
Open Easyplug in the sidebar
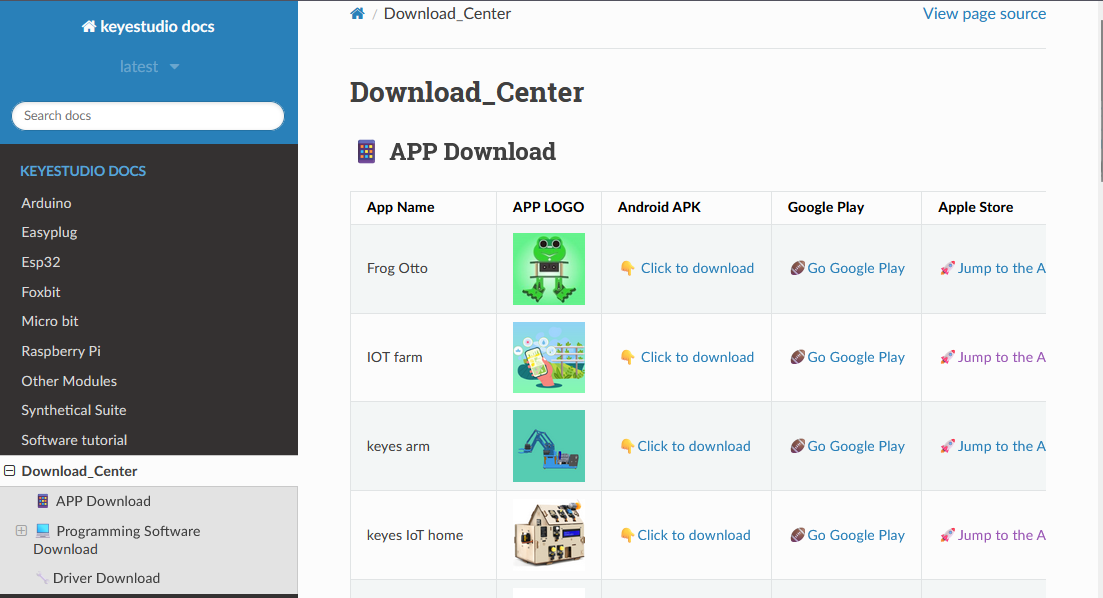49,232
